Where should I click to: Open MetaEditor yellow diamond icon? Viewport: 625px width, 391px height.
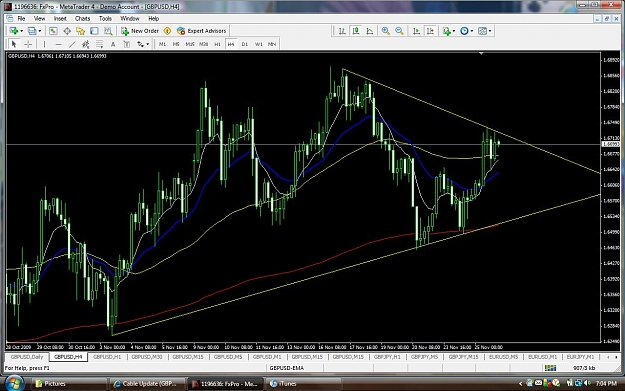167,31
